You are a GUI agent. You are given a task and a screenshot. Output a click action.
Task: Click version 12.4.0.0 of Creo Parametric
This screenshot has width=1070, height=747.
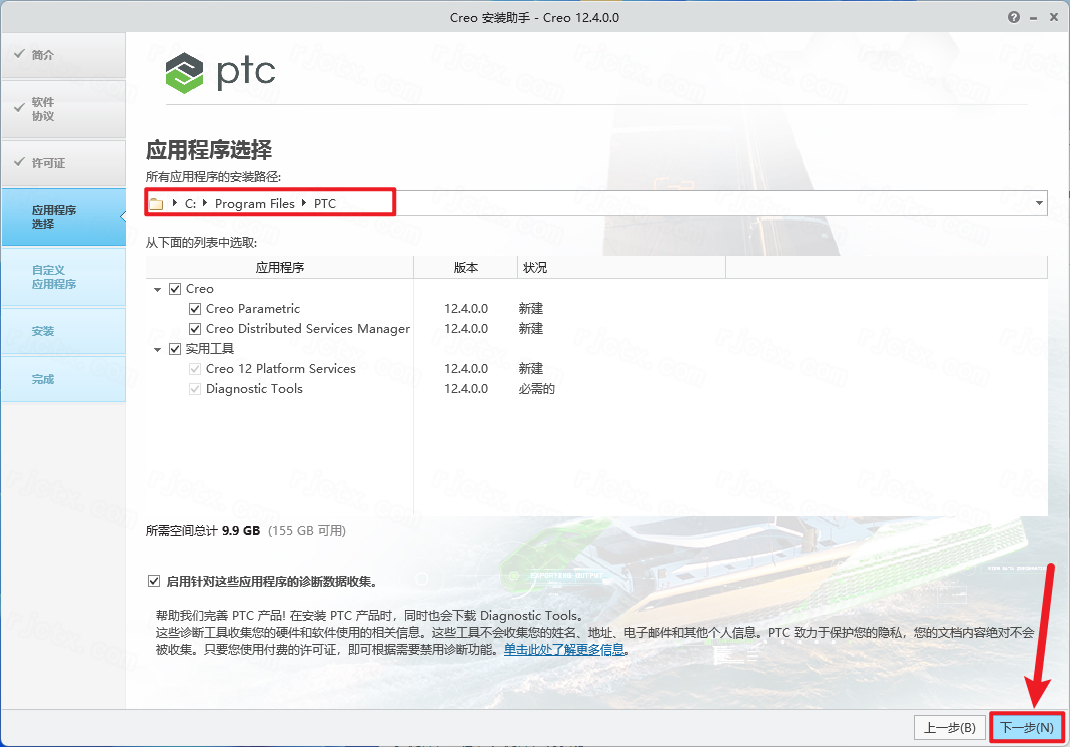pyautogui.click(x=466, y=309)
